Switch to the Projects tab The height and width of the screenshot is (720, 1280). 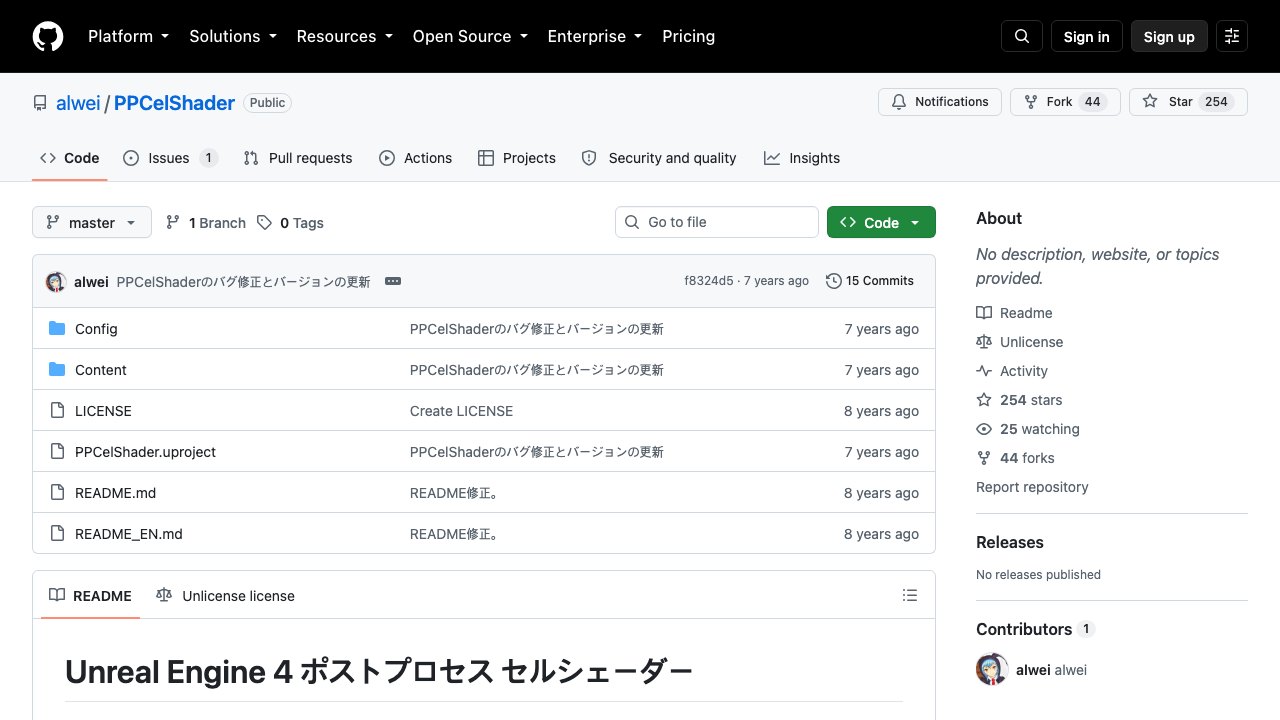click(x=517, y=158)
